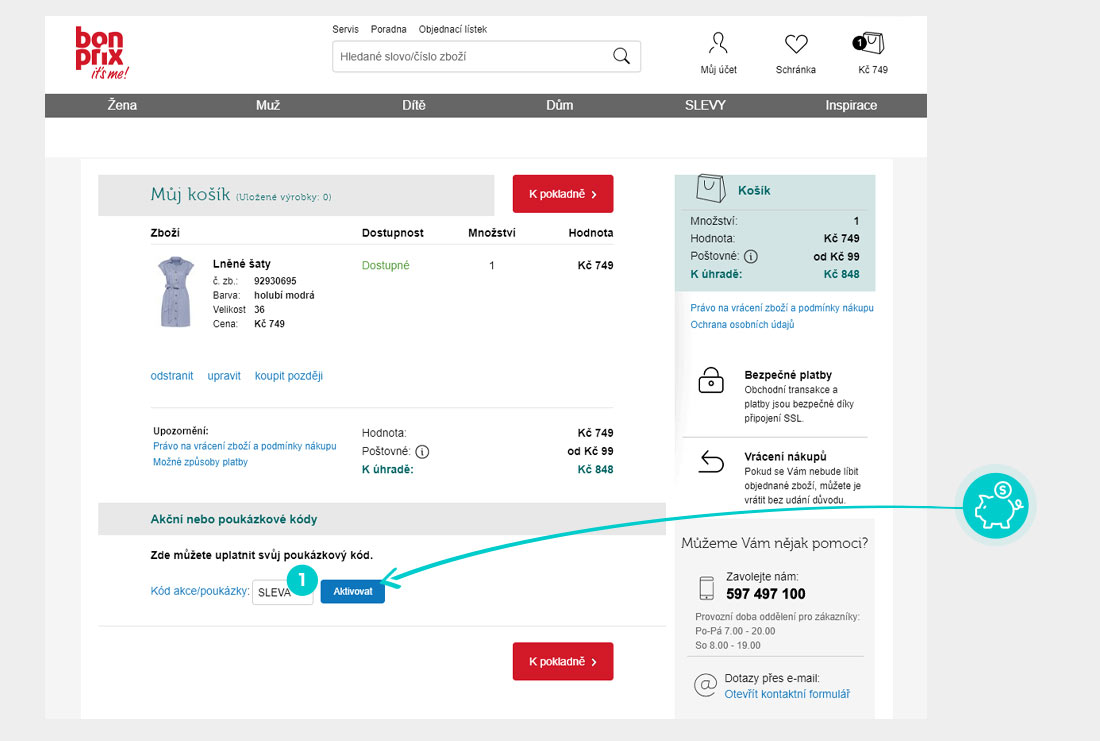Viewport: 1100px width, 741px height.
Task: Click the info icon next to Poštovné in Košík panel
Action: (751, 257)
